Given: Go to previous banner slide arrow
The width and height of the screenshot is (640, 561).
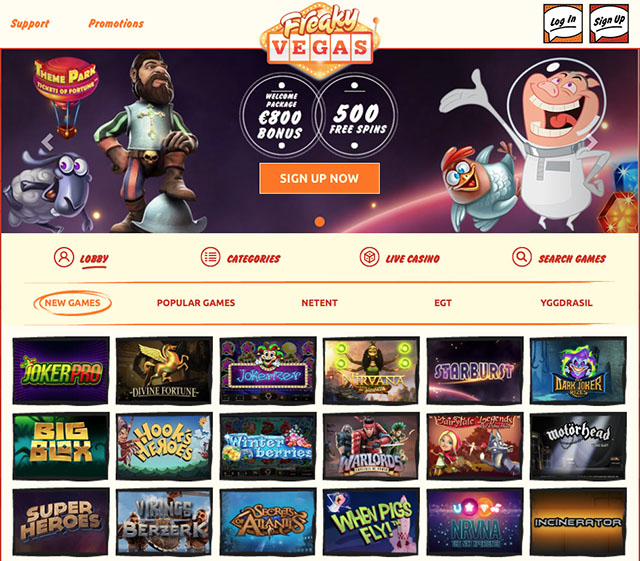Looking at the screenshot, I should pos(48,142).
